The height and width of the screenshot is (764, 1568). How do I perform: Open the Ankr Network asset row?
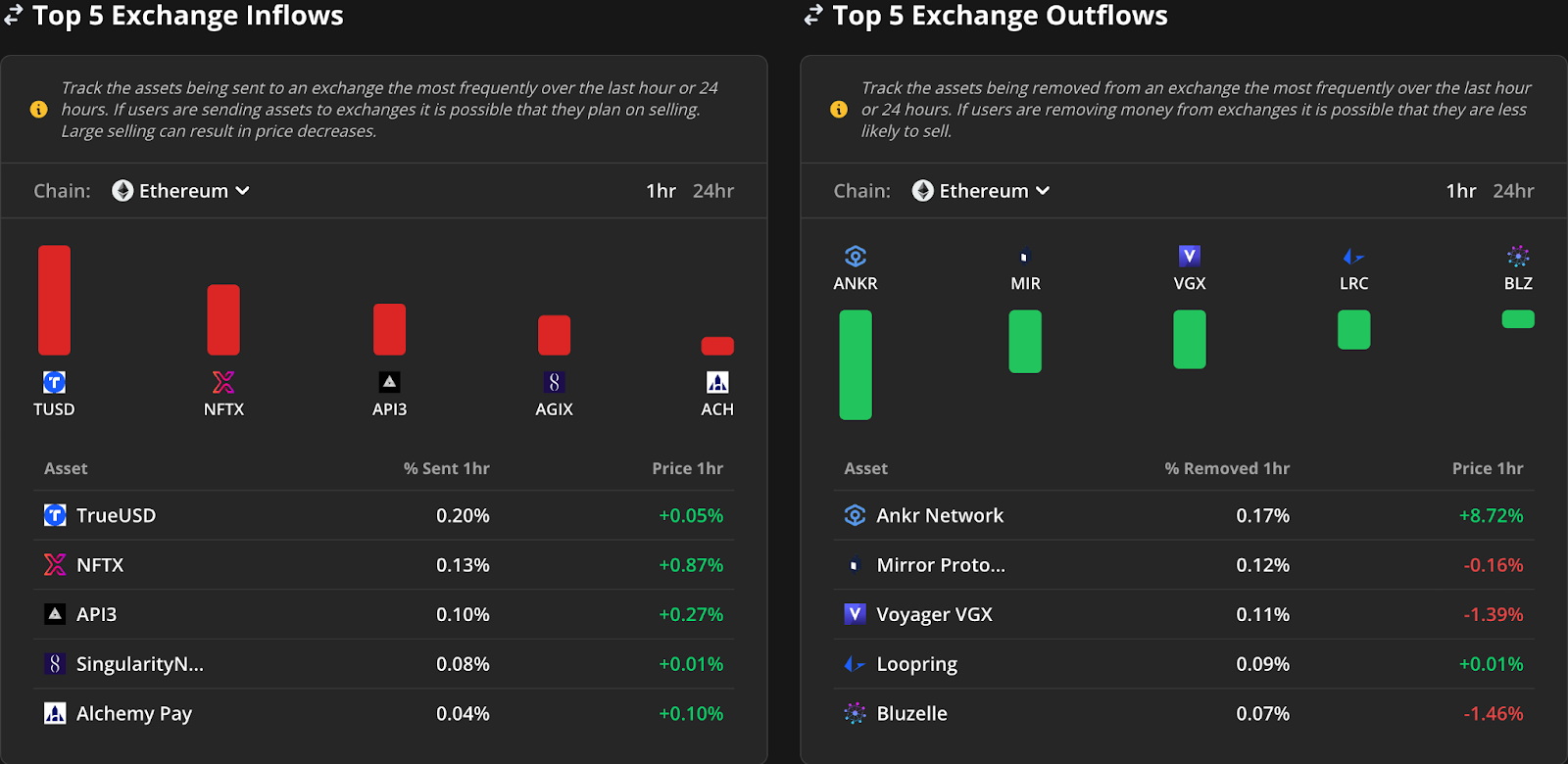(x=1184, y=515)
